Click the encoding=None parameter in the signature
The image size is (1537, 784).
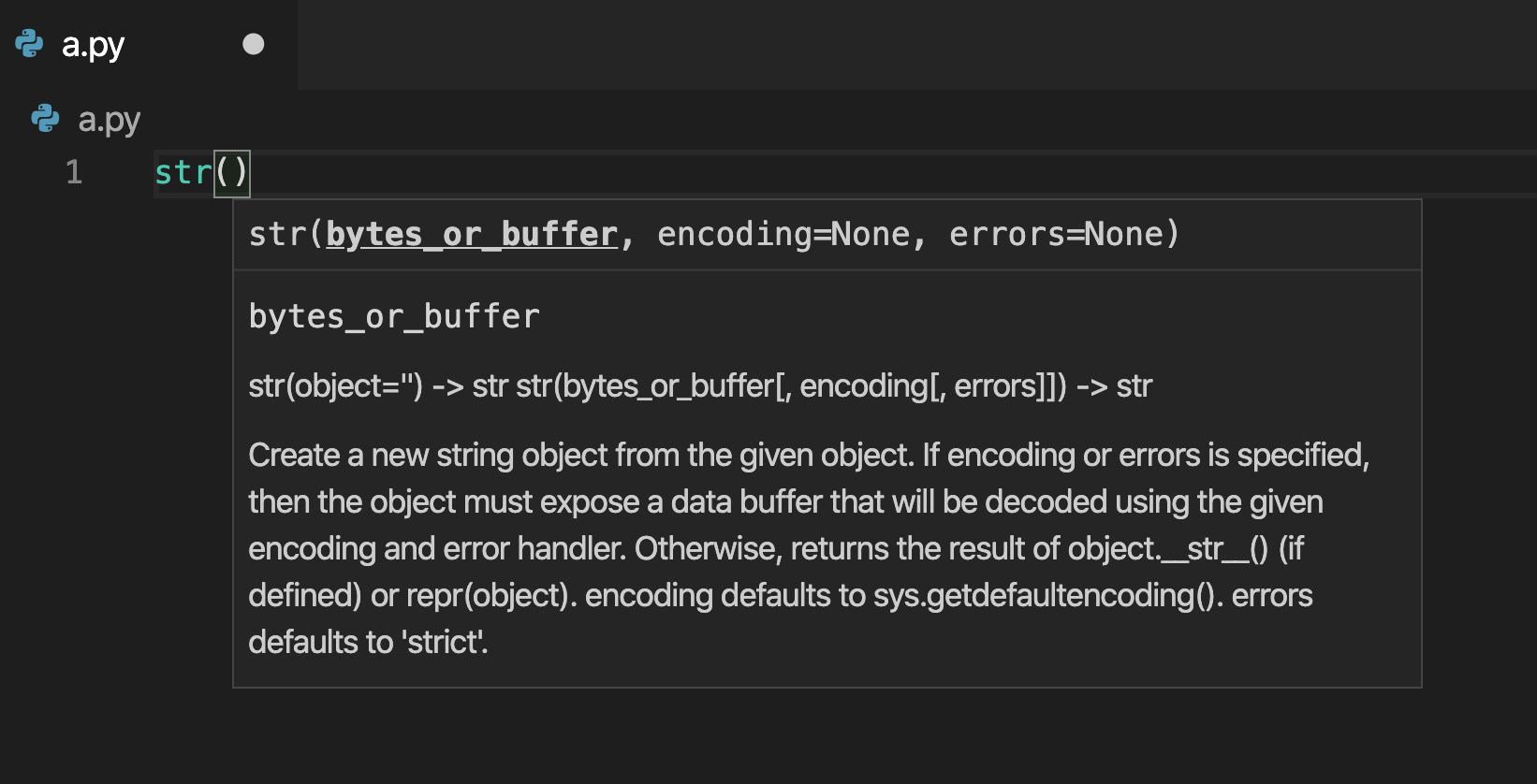779,234
